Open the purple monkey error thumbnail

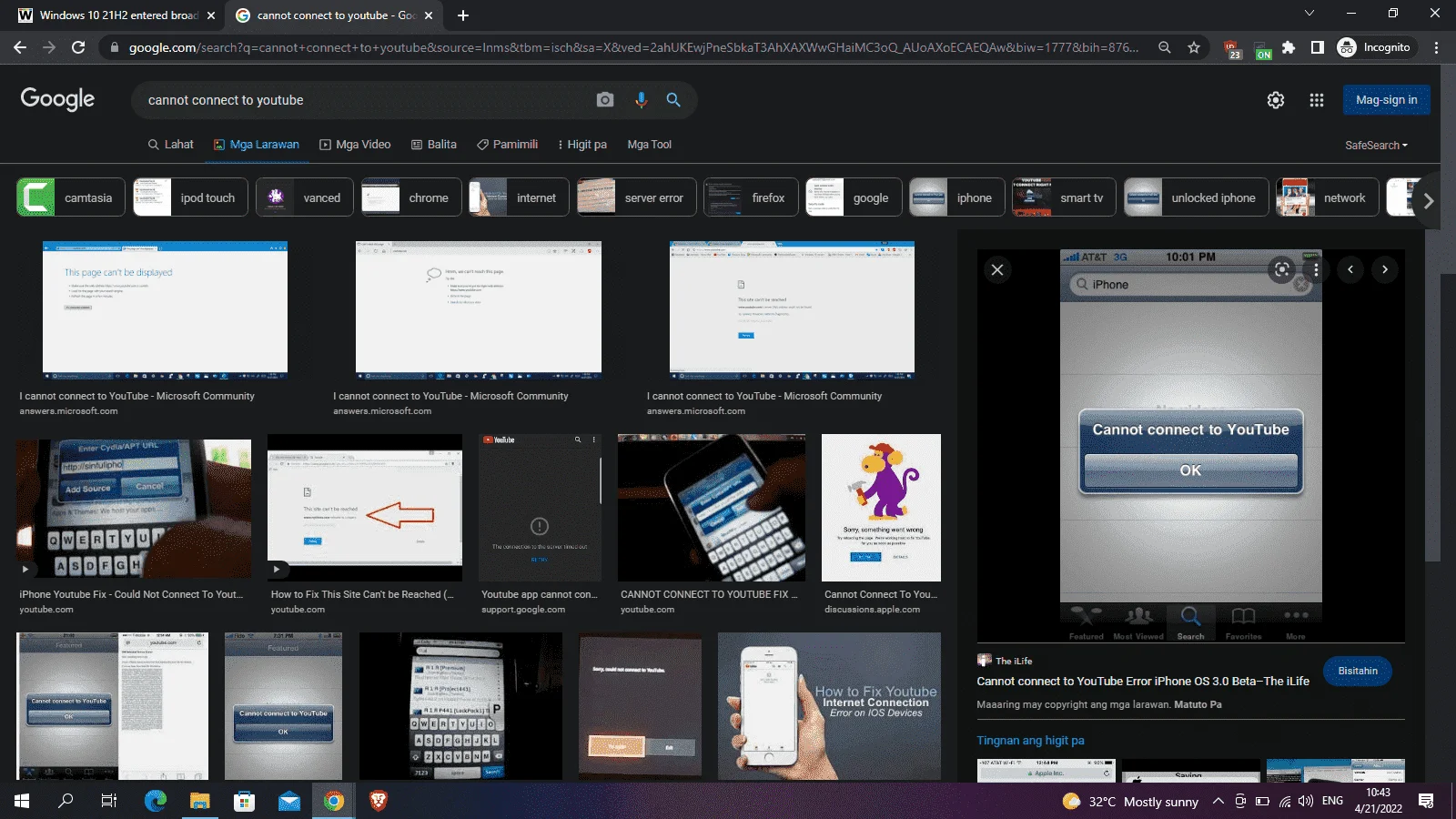point(881,508)
